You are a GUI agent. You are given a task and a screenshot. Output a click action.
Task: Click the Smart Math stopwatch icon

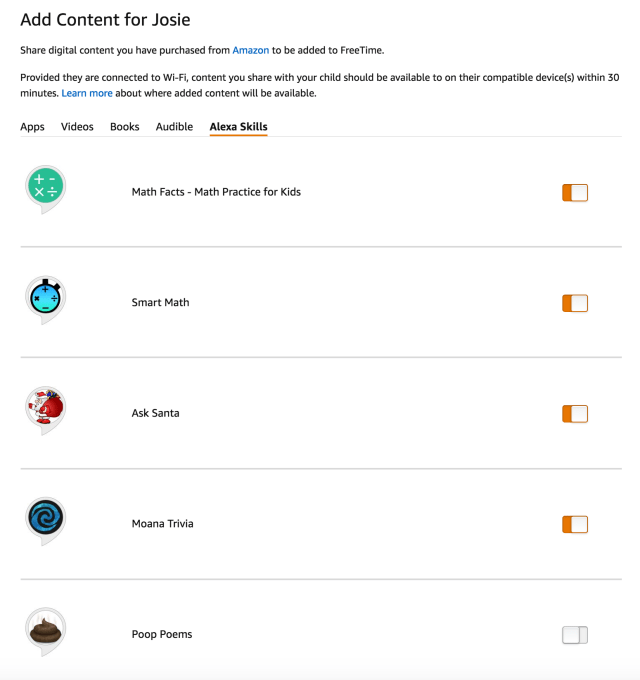[46, 300]
